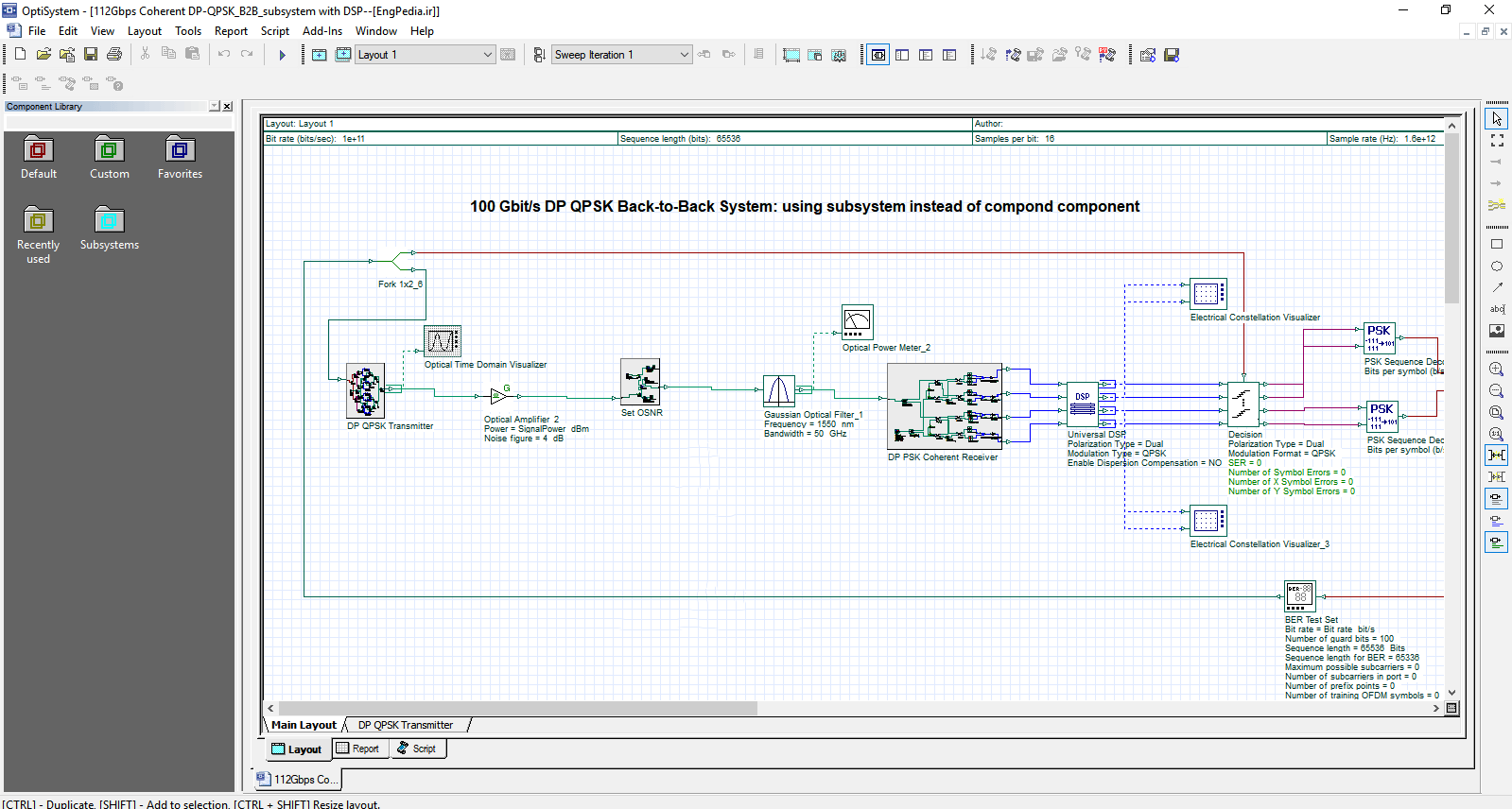This screenshot has width=1512, height=809.
Task: Click the layout title text label
Action: click(805, 206)
